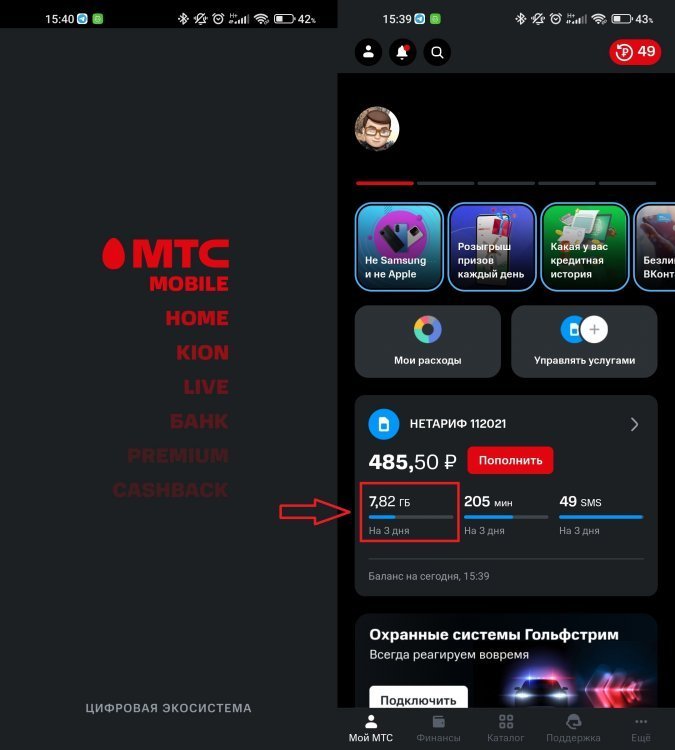Tap the blue SIM icon beside НЕТАРИФ 112021

pyautogui.click(x=384, y=424)
